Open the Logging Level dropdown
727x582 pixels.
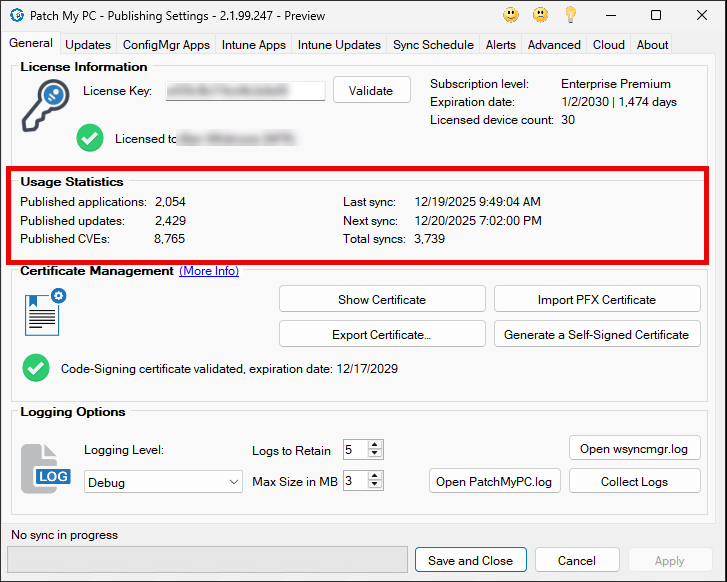coord(163,482)
